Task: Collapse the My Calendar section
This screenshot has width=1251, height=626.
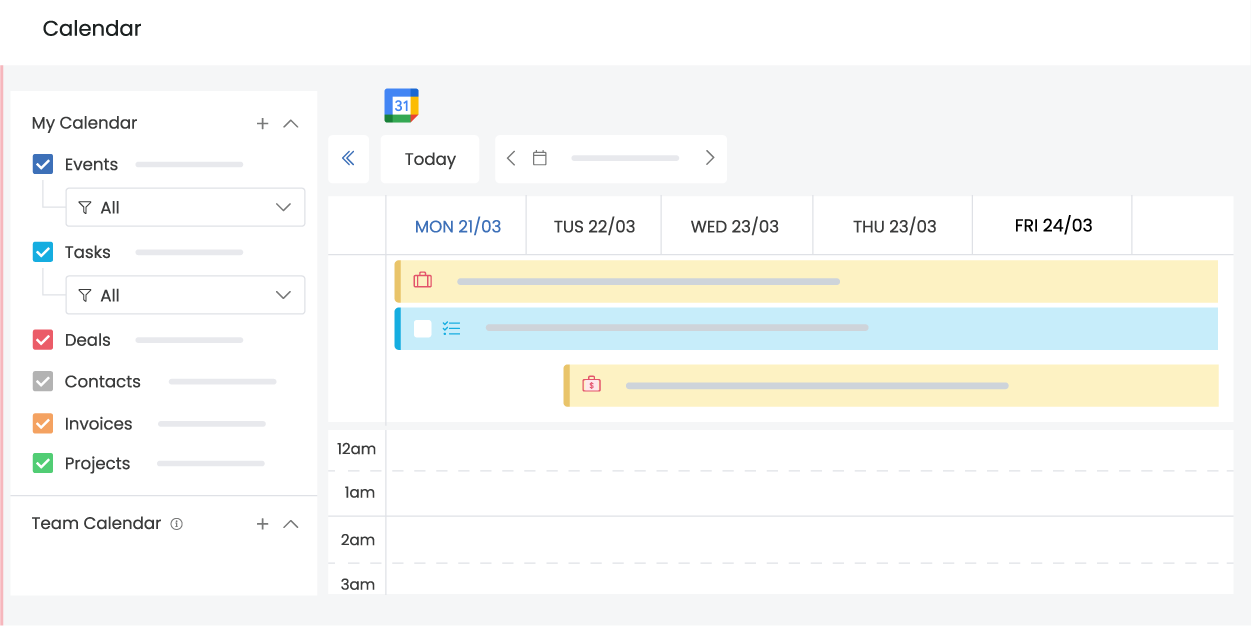Action: click(x=291, y=124)
